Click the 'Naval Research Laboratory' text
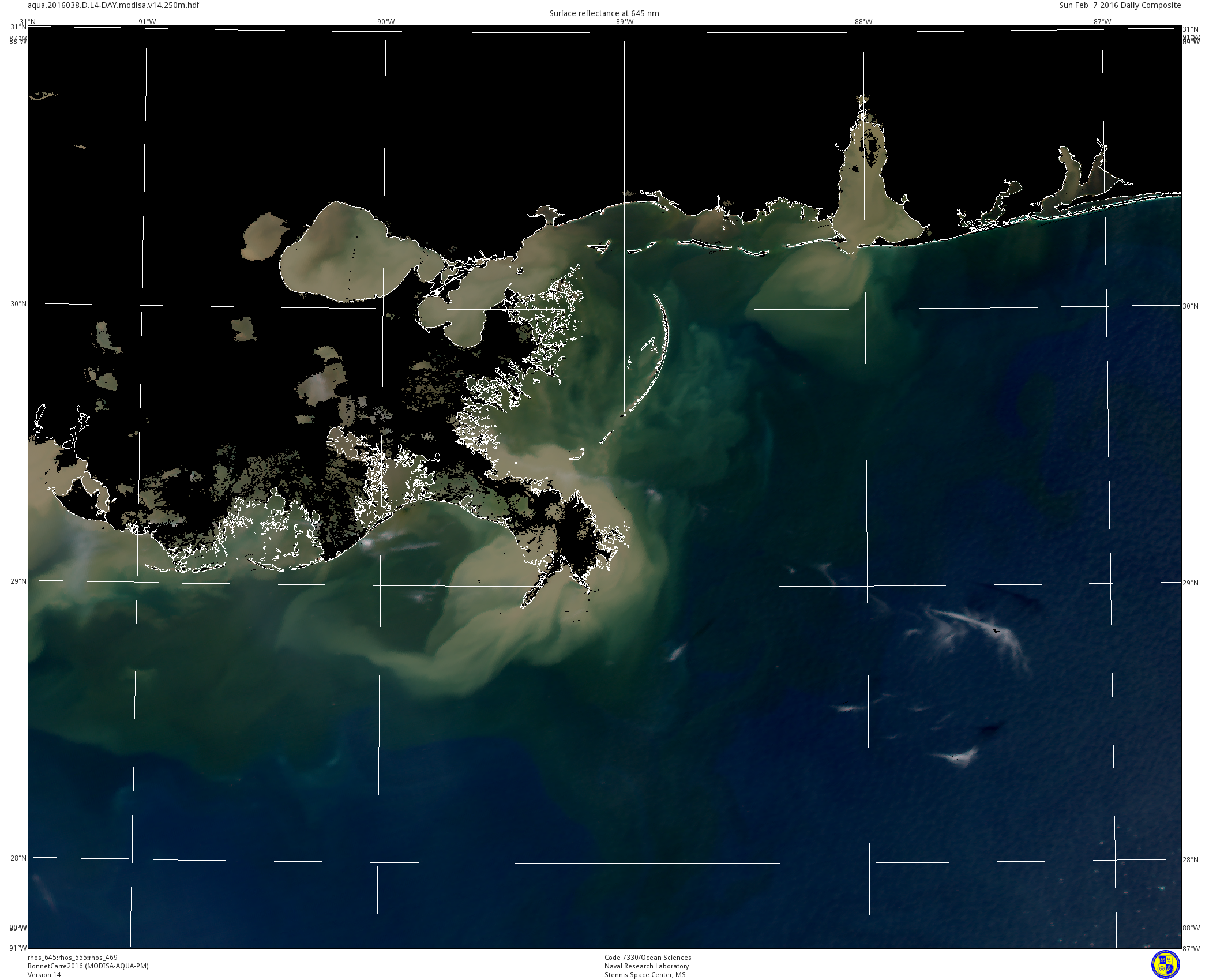The height and width of the screenshot is (980, 1209). pos(646,966)
